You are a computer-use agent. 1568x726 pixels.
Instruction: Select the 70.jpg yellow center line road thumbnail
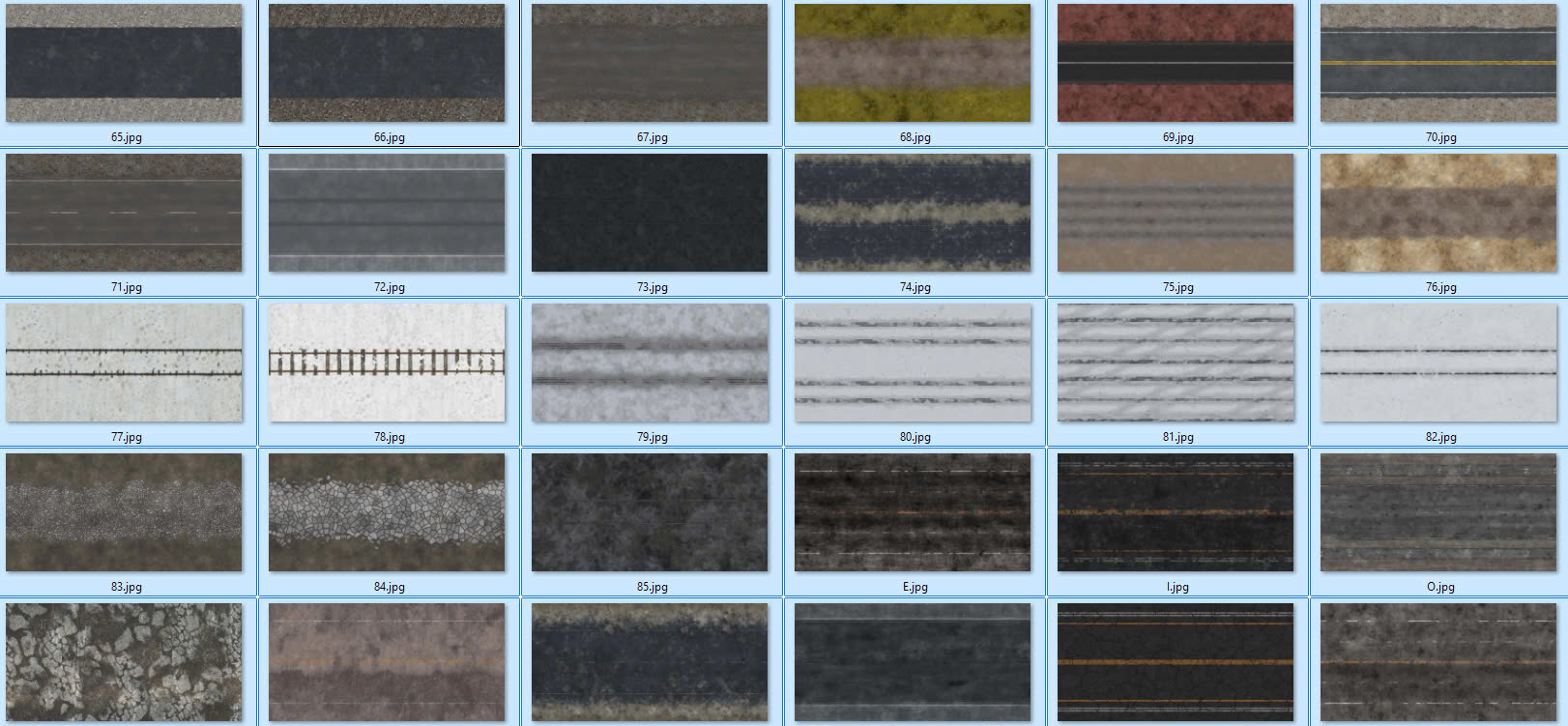click(x=1438, y=63)
